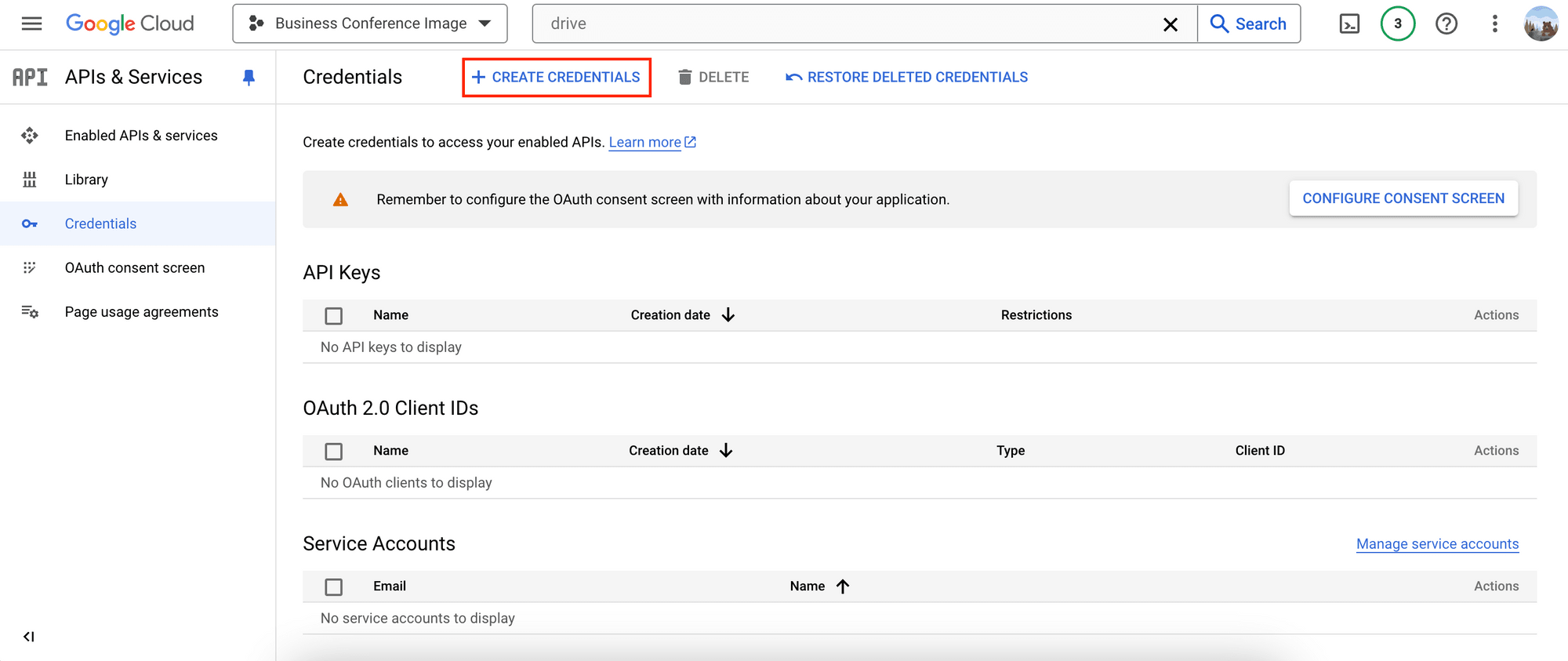
Task: Open the Business Conference Image project selector
Action: click(x=370, y=24)
